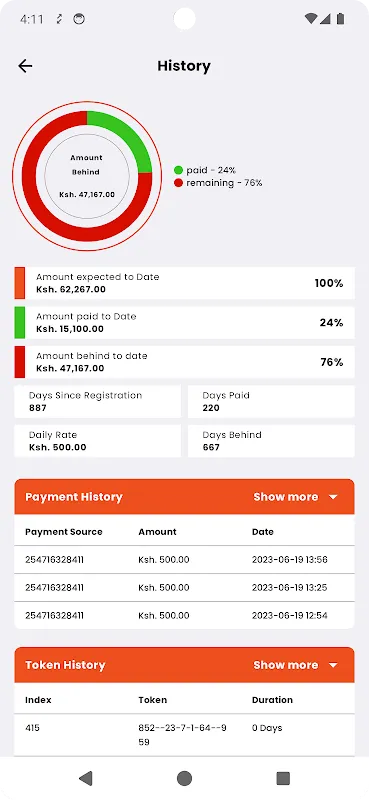The height and width of the screenshot is (800, 369).
Task: Tap the green paid legend dot
Action: (x=178, y=170)
